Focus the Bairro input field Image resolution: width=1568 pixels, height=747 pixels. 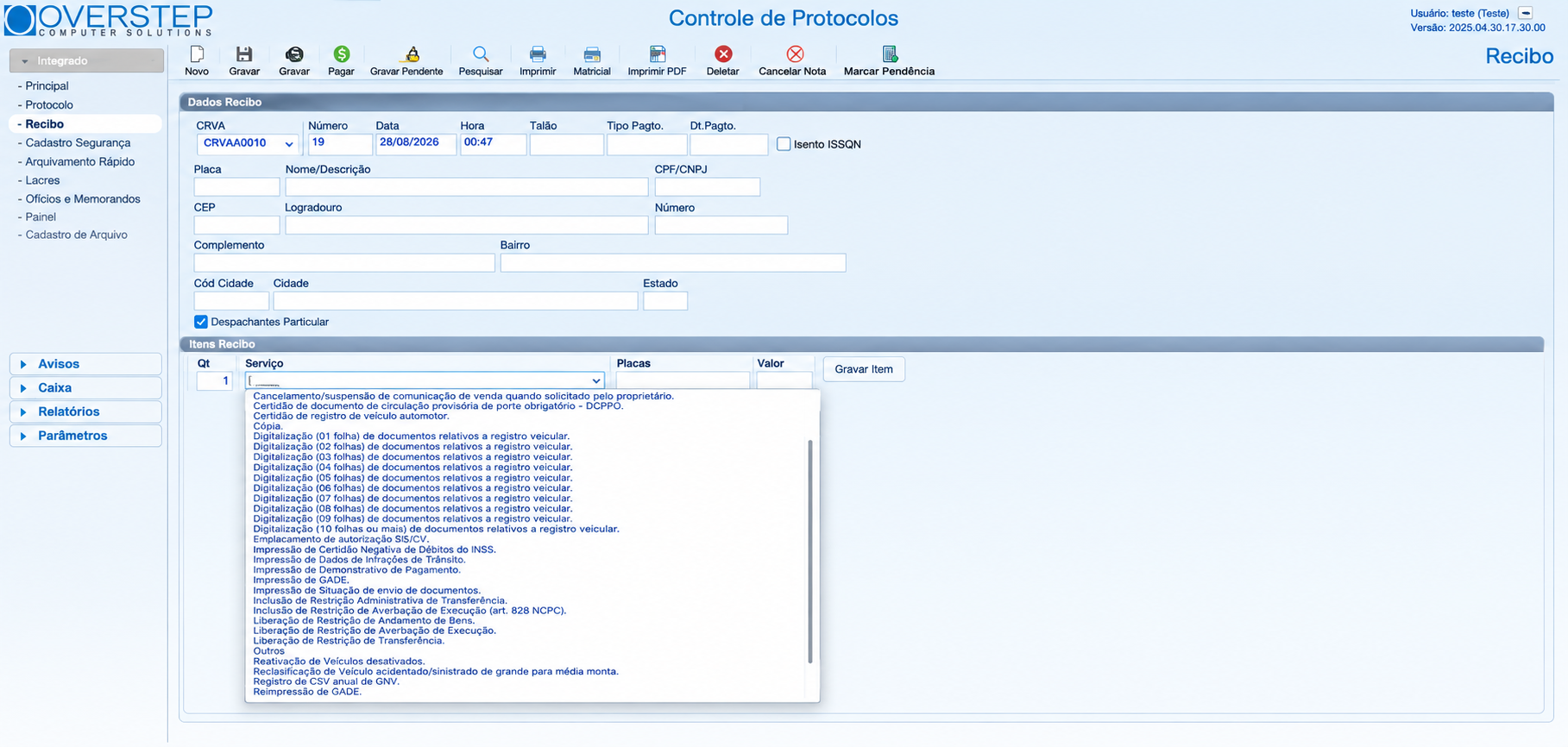coord(673,263)
